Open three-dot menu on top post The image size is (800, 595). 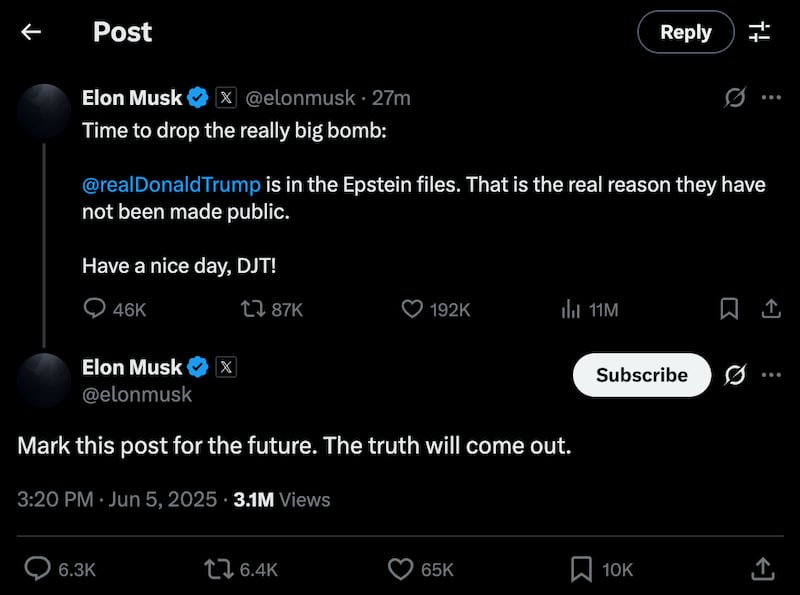coord(771,98)
